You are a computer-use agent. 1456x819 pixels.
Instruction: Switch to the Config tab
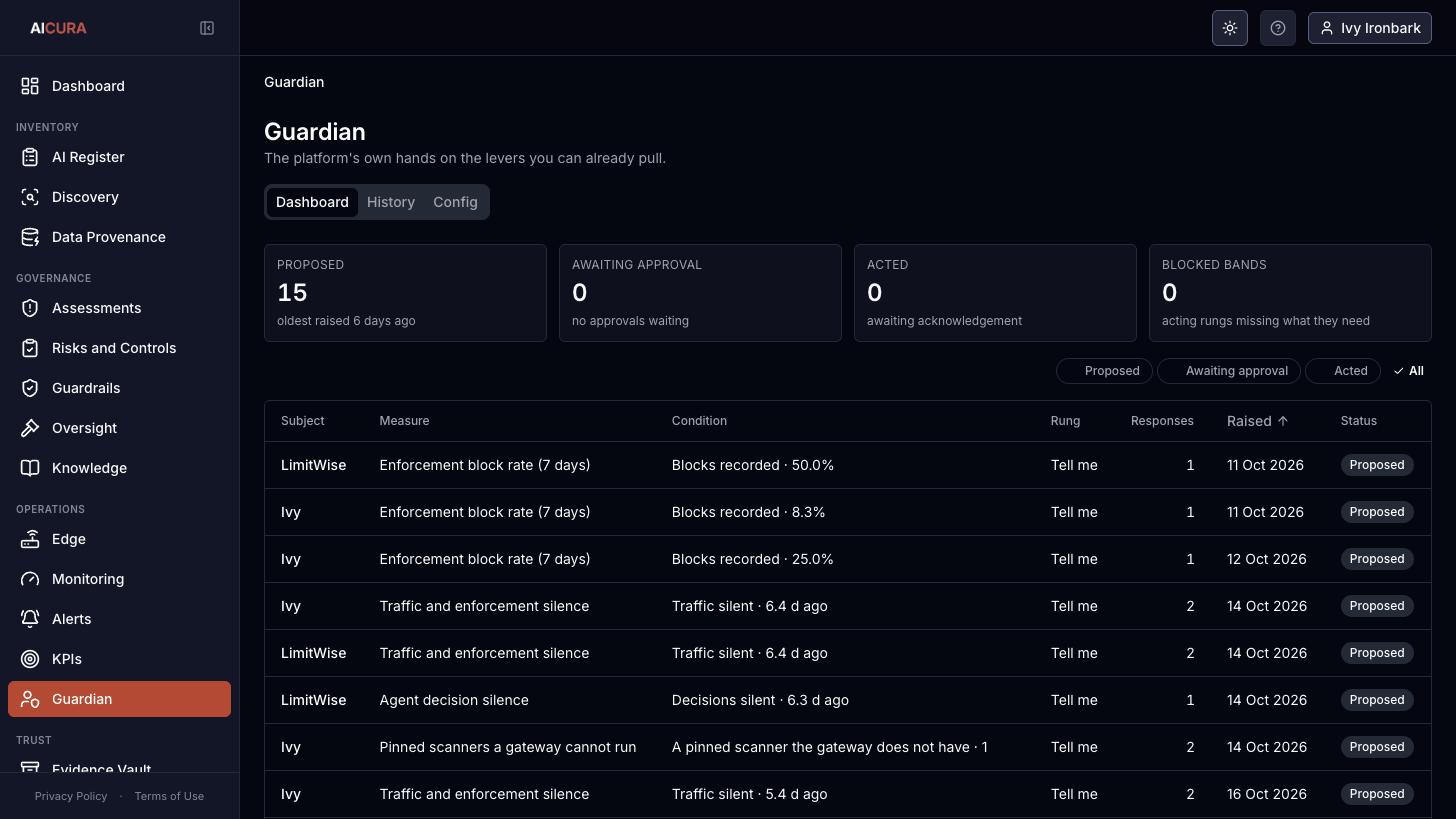(x=455, y=202)
